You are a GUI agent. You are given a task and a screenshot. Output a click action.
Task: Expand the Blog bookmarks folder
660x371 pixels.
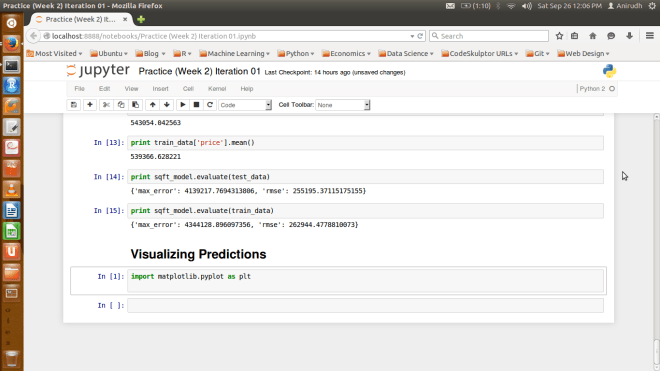(150, 53)
